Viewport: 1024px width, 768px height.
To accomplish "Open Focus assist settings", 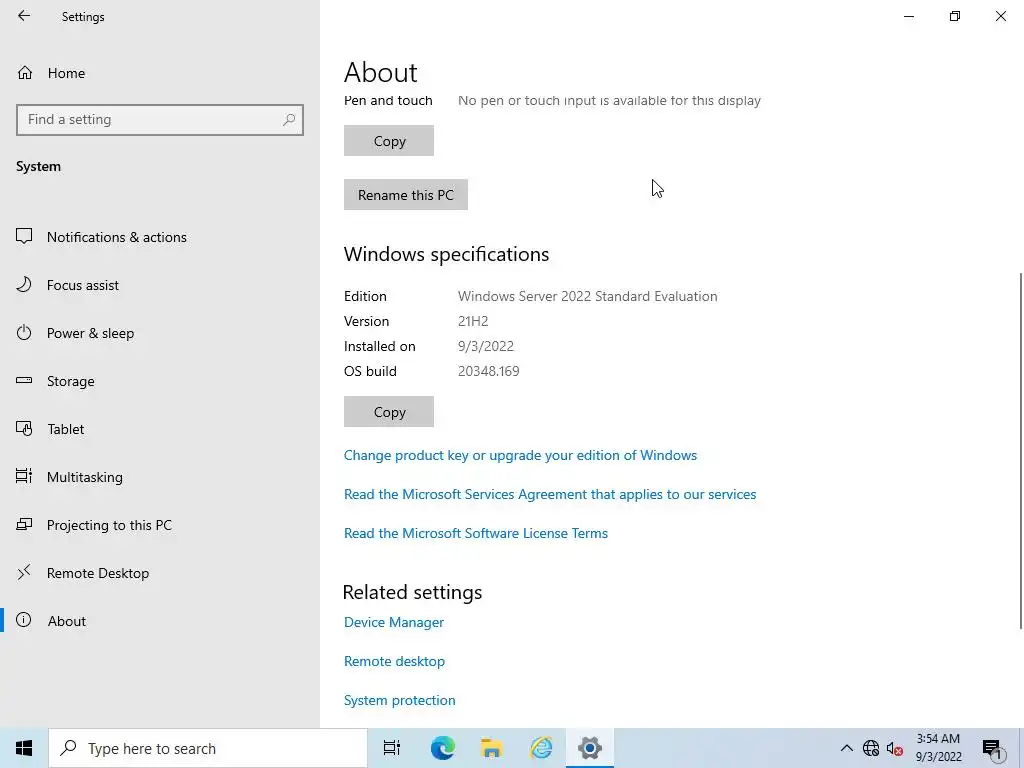I will pyautogui.click(x=83, y=285).
